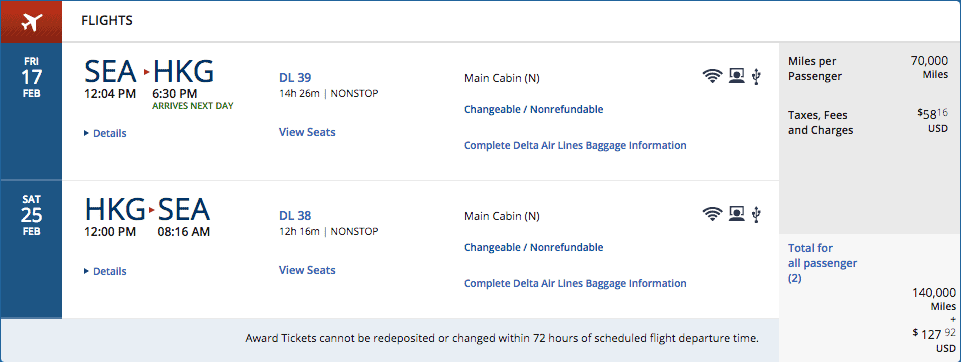Screen dimensions: 961x362
Task: Click personal video screen icon for DL 39
Action: (736, 76)
